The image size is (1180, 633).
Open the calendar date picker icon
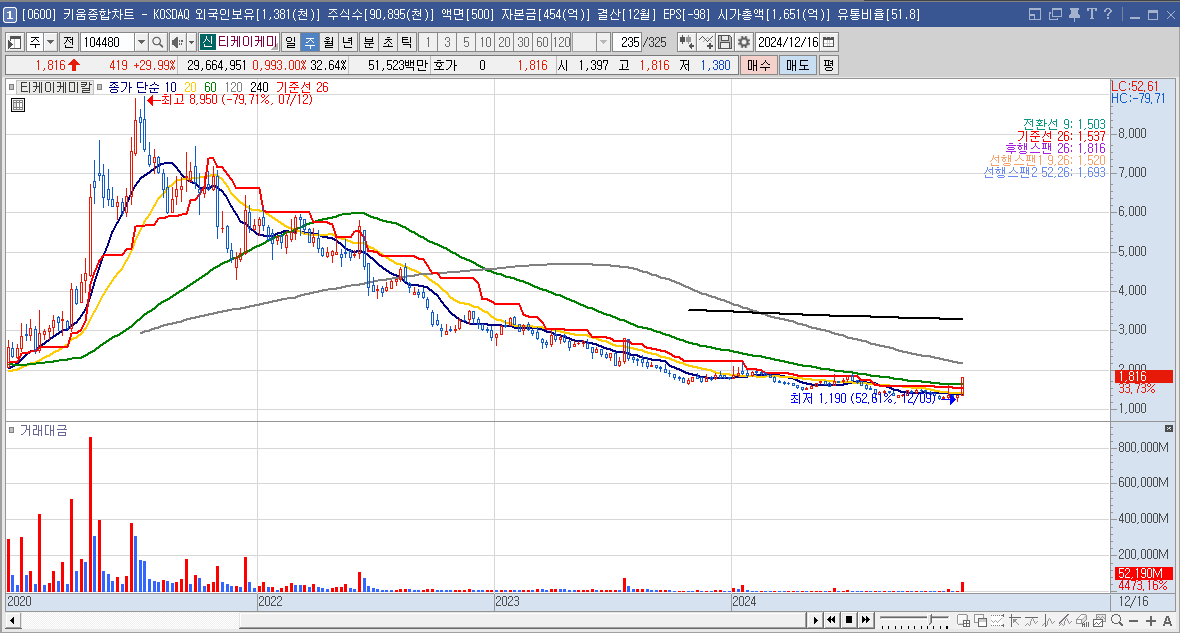click(829, 42)
